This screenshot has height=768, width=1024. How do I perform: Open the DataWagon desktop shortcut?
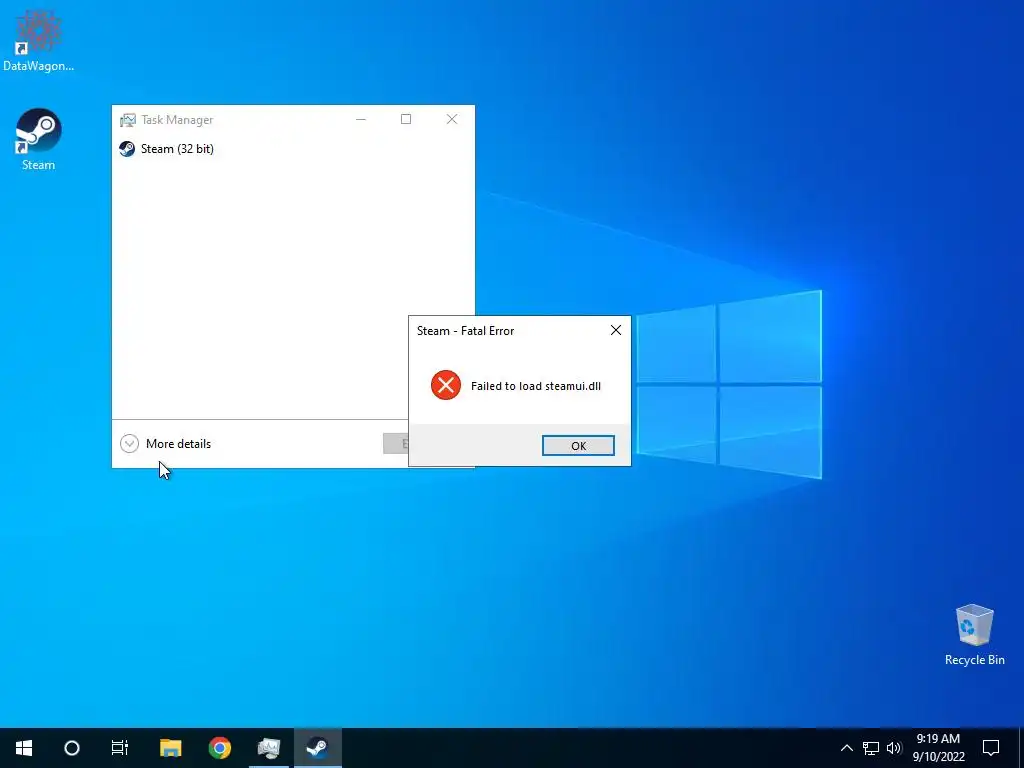click(39, 39)
